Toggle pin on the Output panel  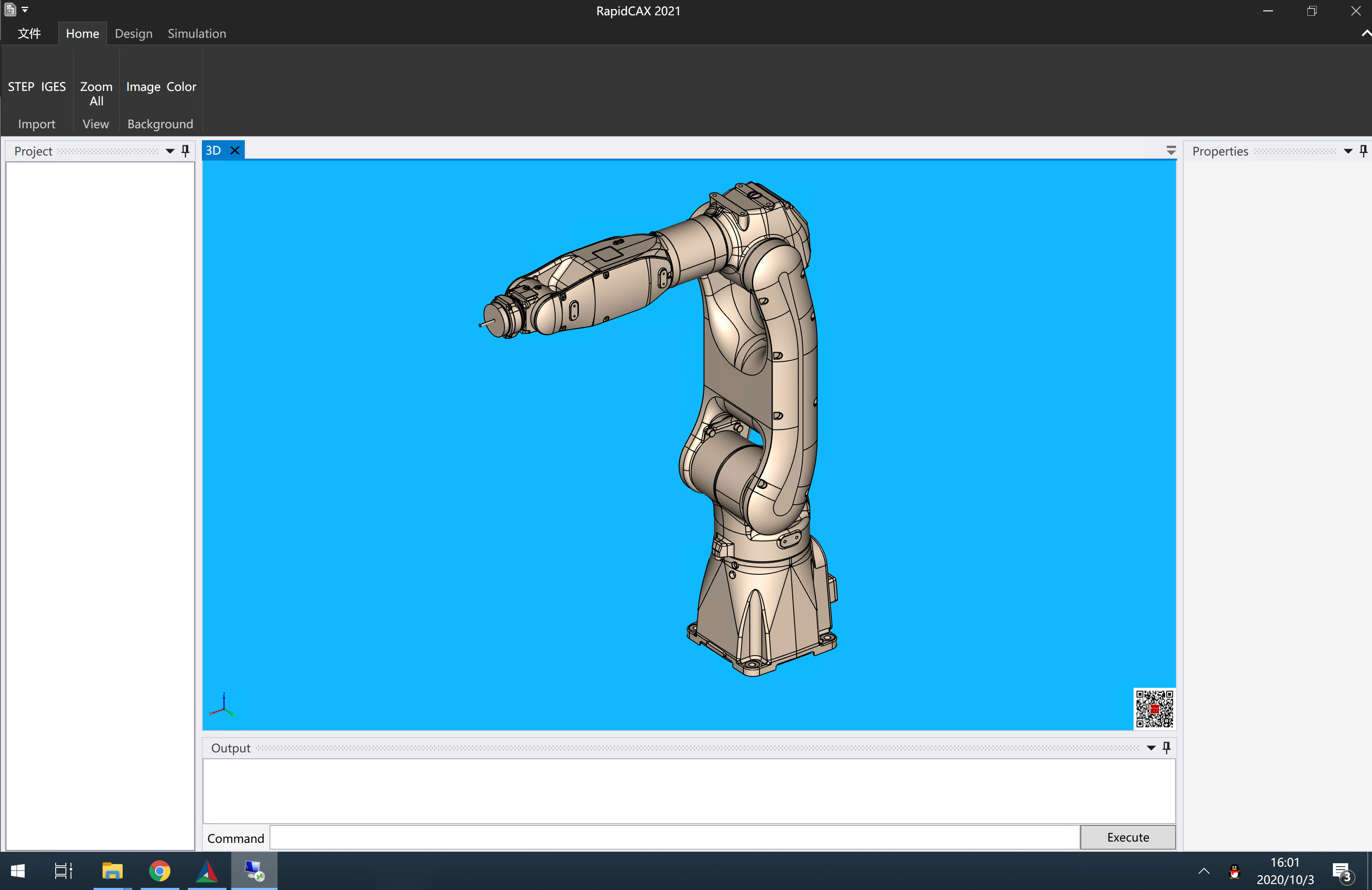1166,747
